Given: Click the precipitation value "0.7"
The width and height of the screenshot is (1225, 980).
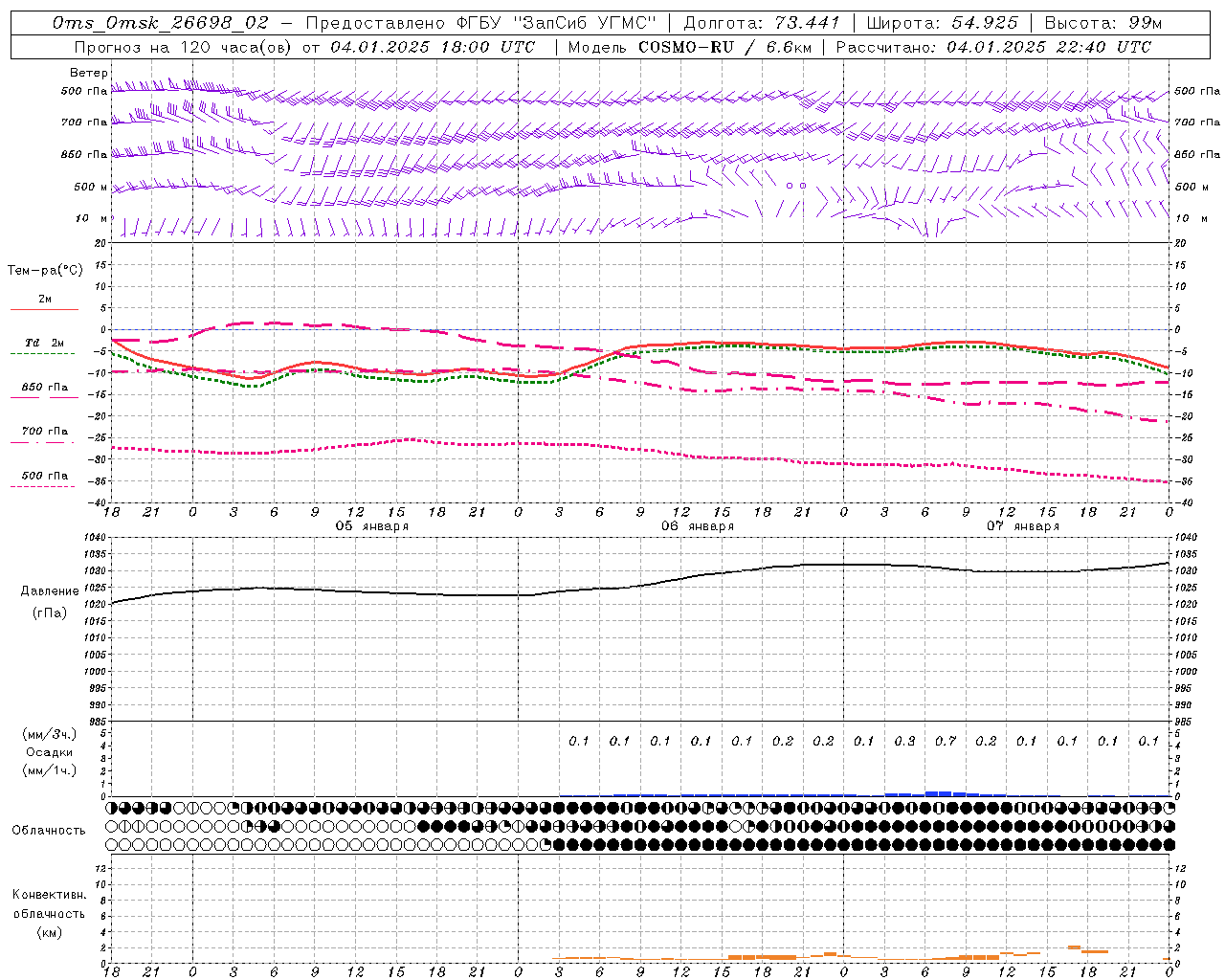Looking at the screenshot, I should (946, 741).
